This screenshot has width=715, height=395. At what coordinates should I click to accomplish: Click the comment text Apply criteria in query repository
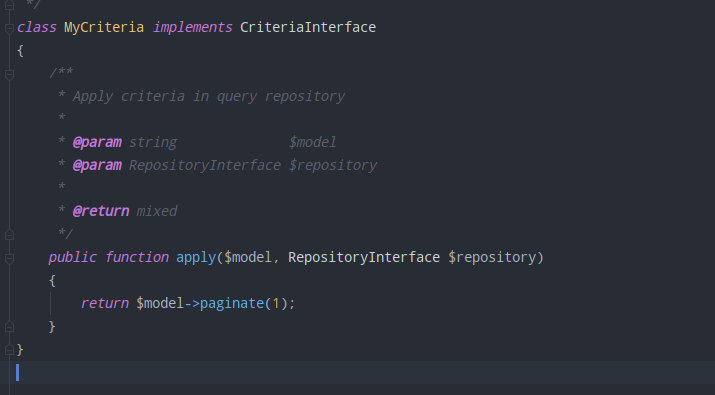[x=209, y=96]
